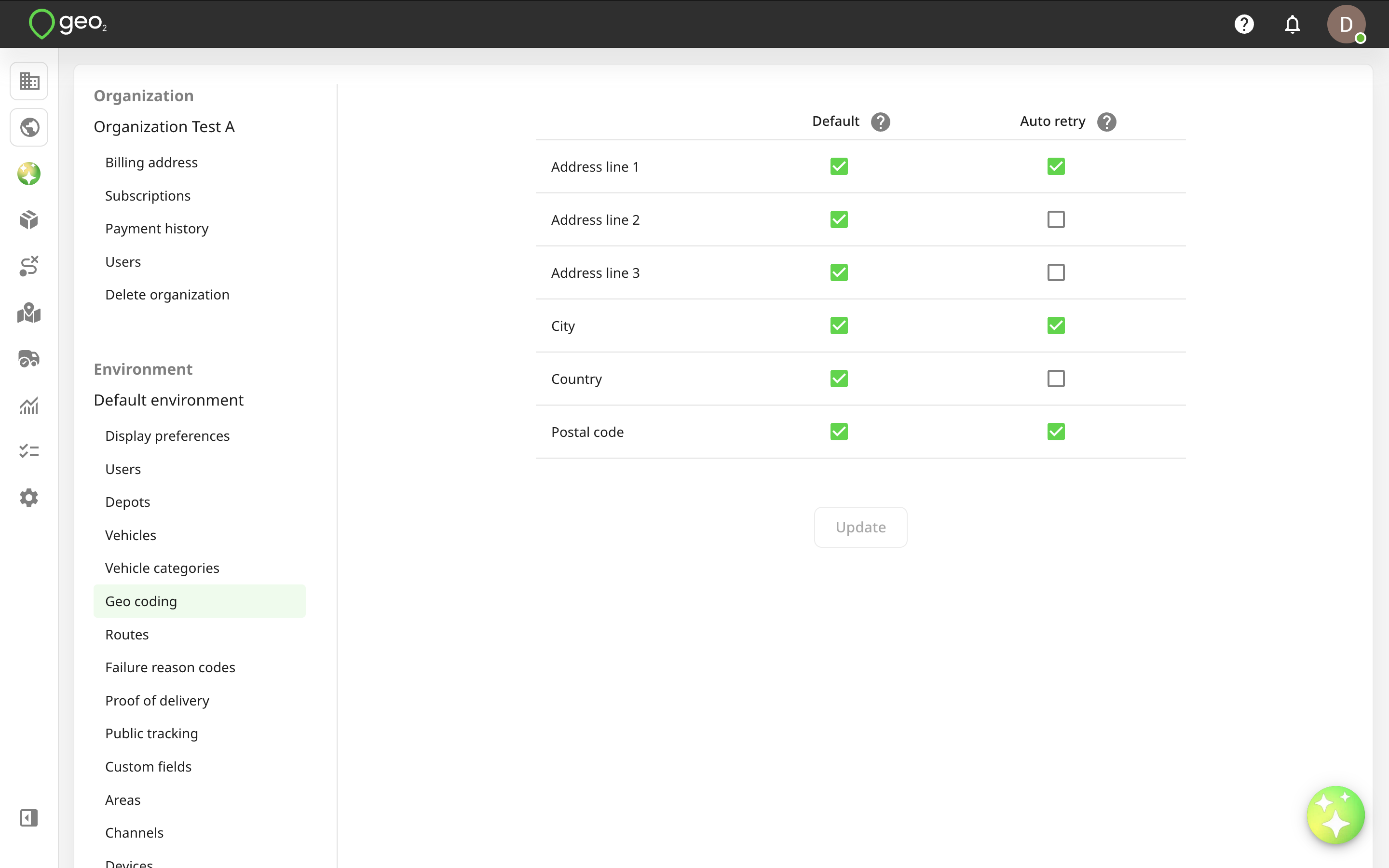The height and width of the screenshot is (868, 1389).
Task: Open the map marker icon in sidebar
Action: pos(29,313)
